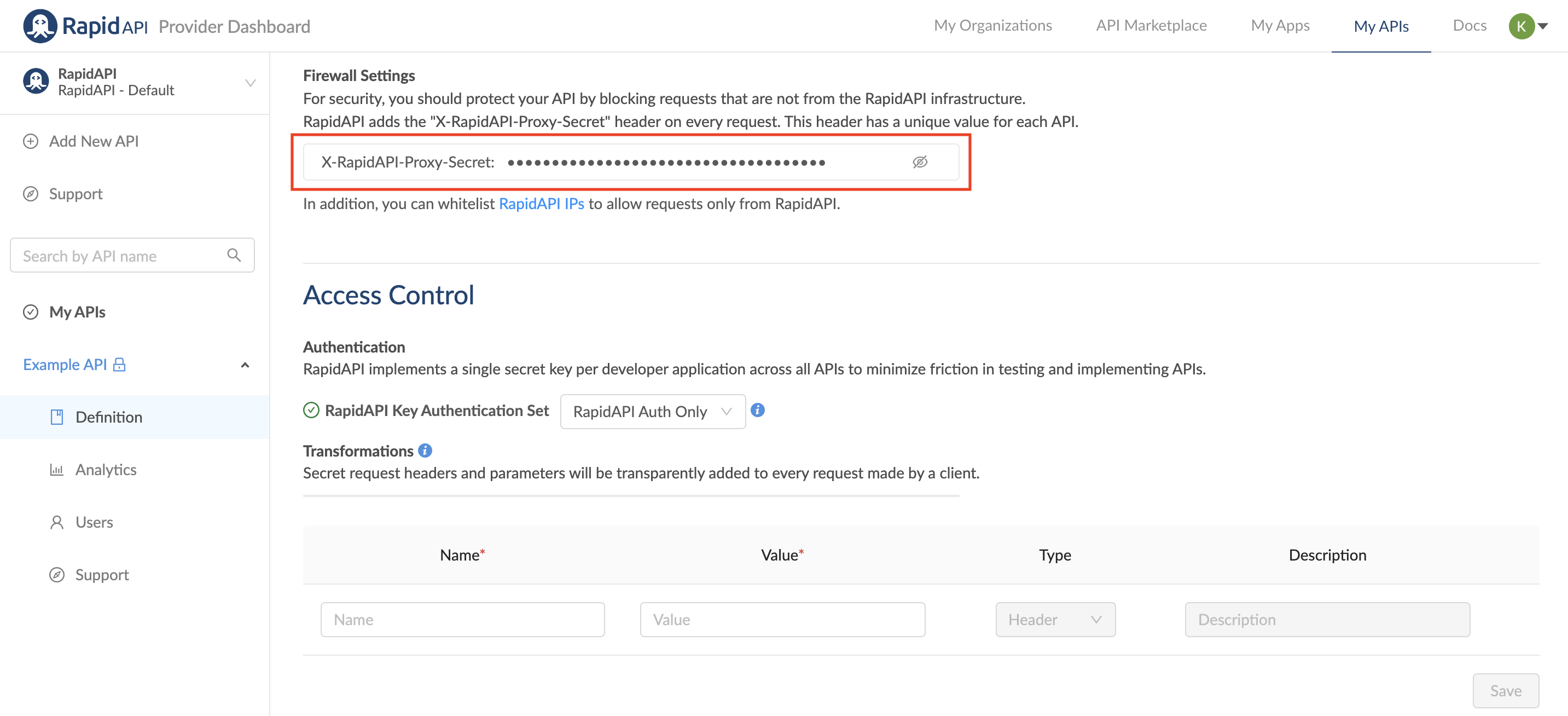Image resolution: width=1568 pixels, height=716 pixels.
Task: Focus the Search by API name field
Action: (132, 255)
